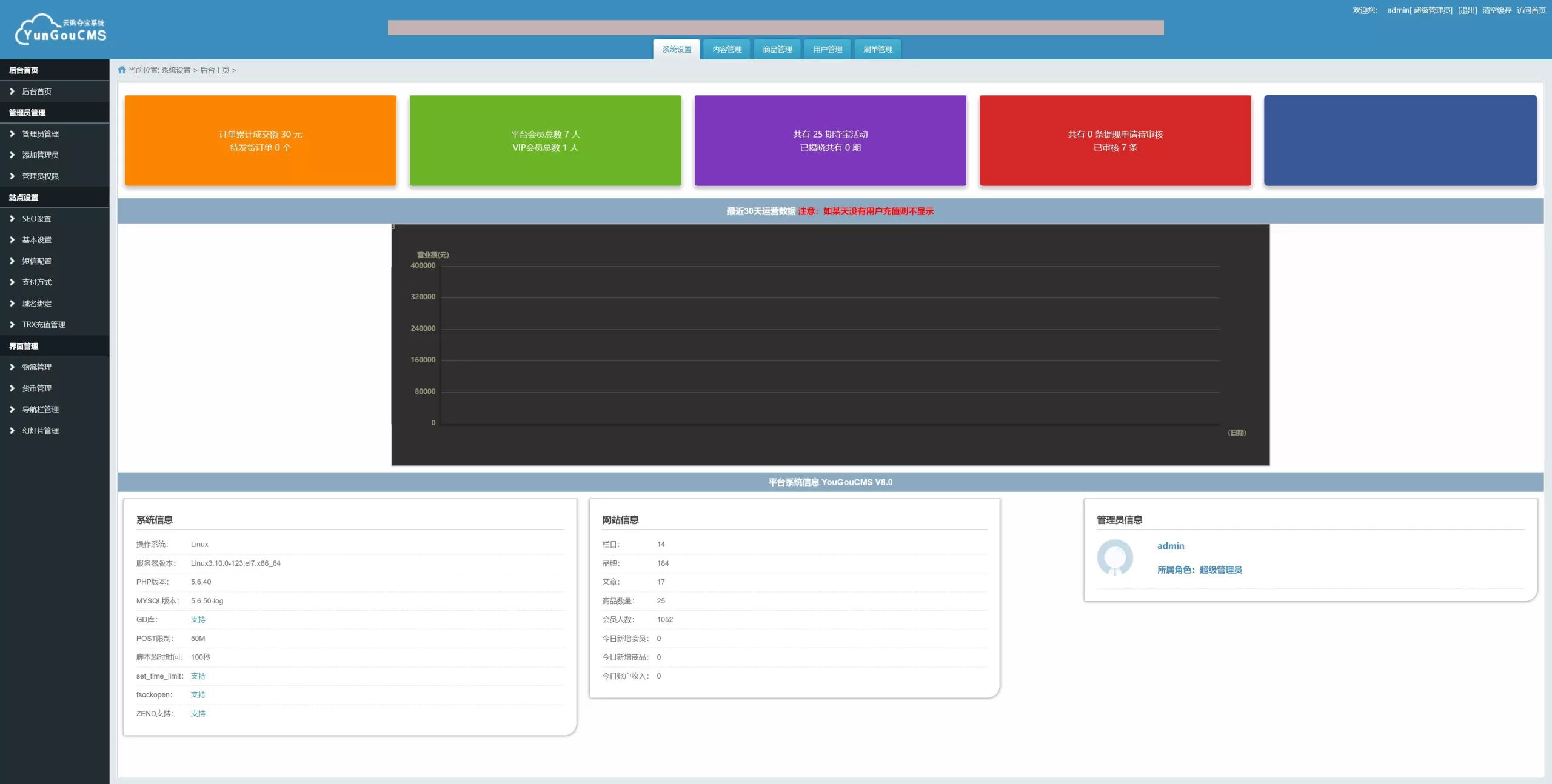The width and height of the screenshot is (1552, 784).
Task: Click the YunGouCMS cloud logo
Action: point(61,29)
